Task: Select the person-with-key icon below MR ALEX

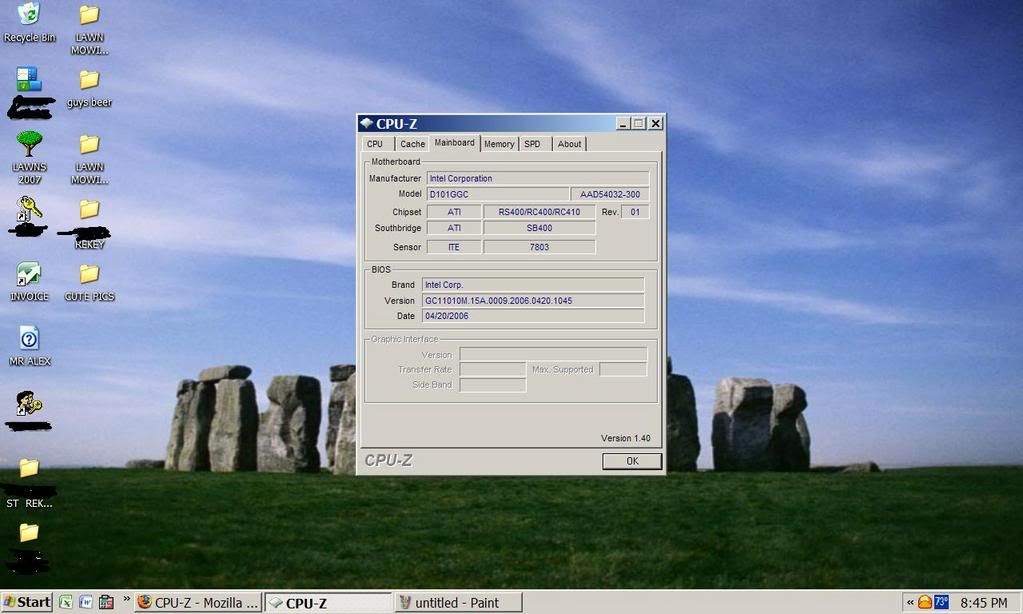Action: point(29,410)
